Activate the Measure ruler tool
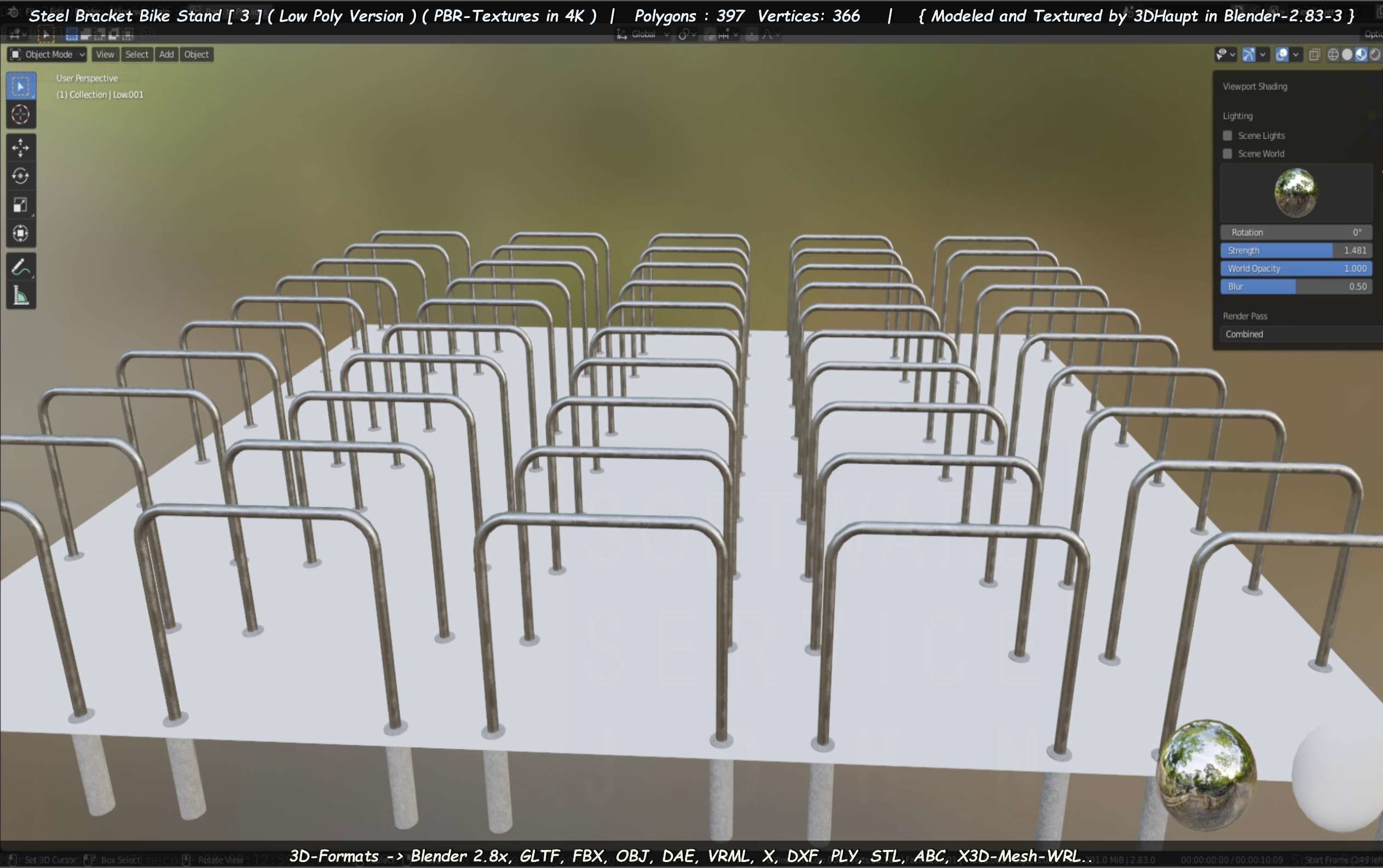 point(21,296)
